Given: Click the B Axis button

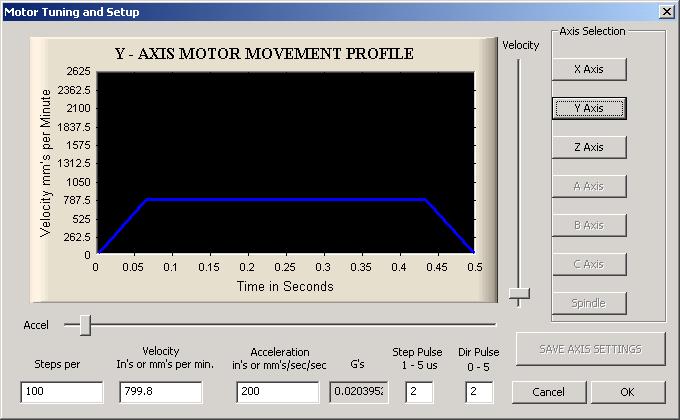Looking at the screenshot, I should tap(589, 225).
